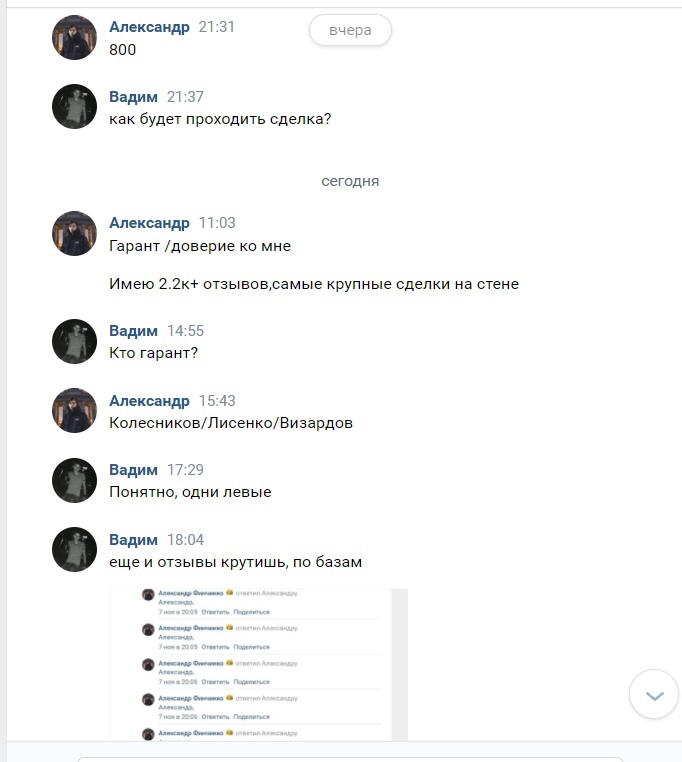Open Александр's profile name link at 21:31
This screenshot has width=682, height=762.
[149, 27]
